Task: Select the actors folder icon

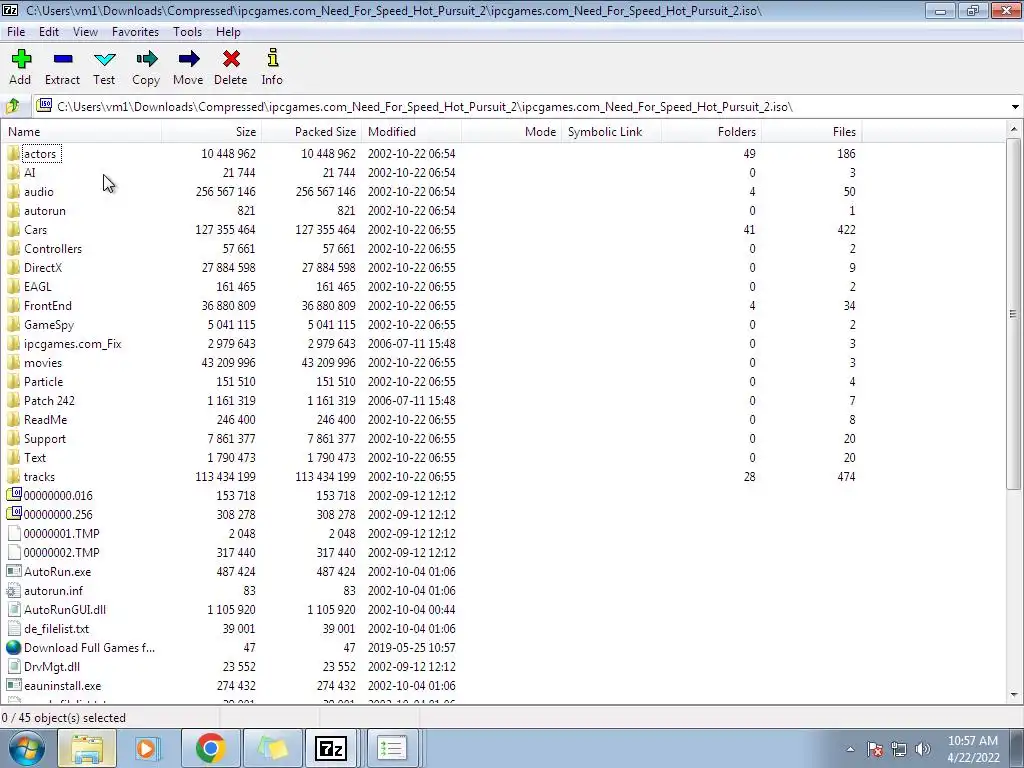Action: coord(14,153)
